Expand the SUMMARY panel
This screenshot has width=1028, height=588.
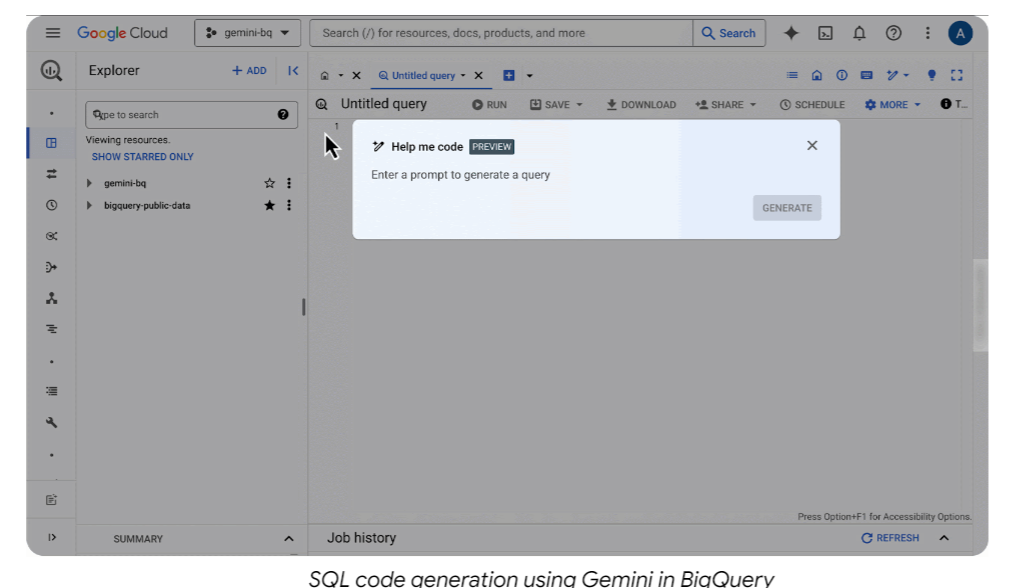pyautogui.click(x=288, y=539)
